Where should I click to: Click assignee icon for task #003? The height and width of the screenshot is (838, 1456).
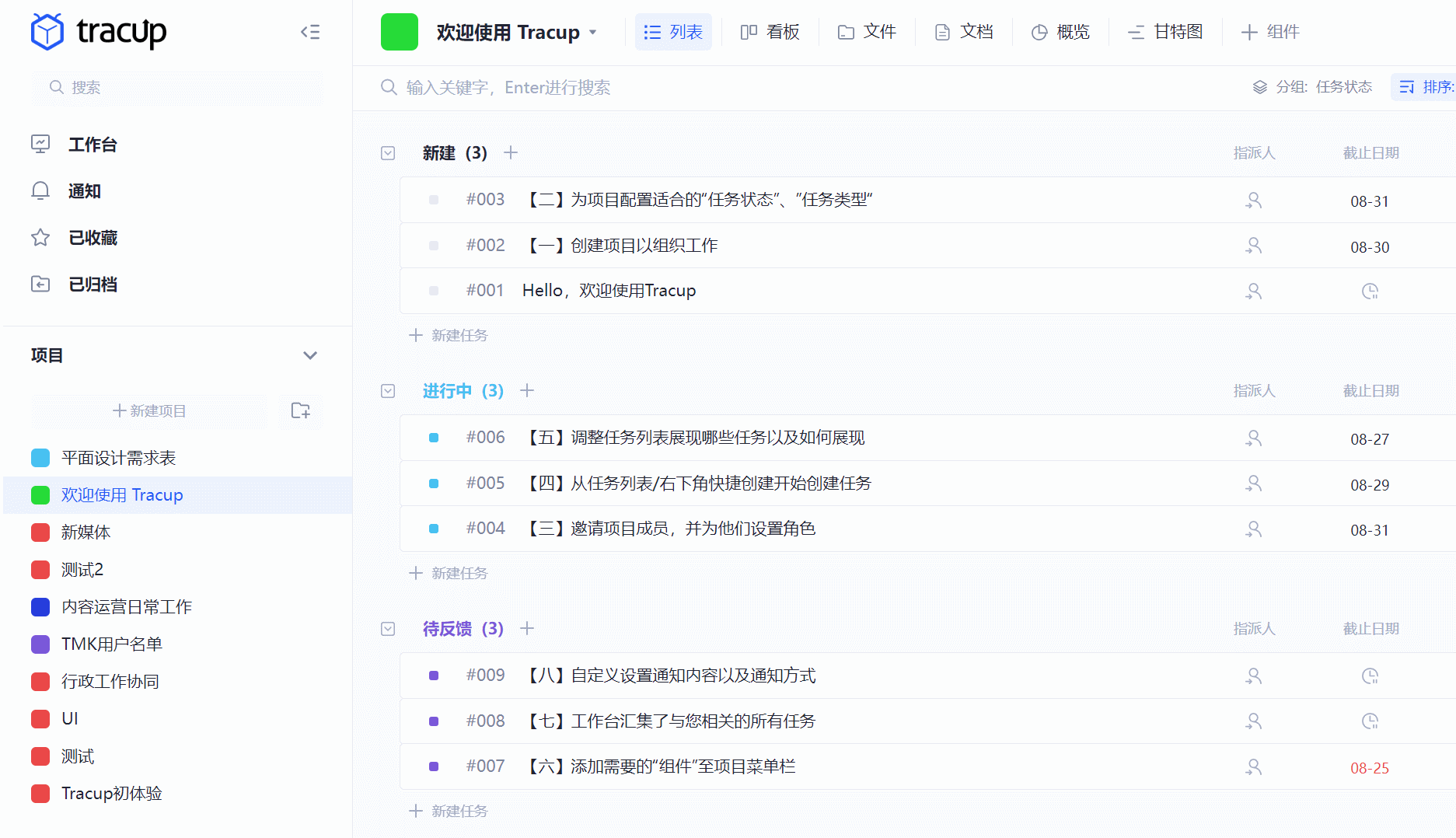click(x=1253, y=201)
